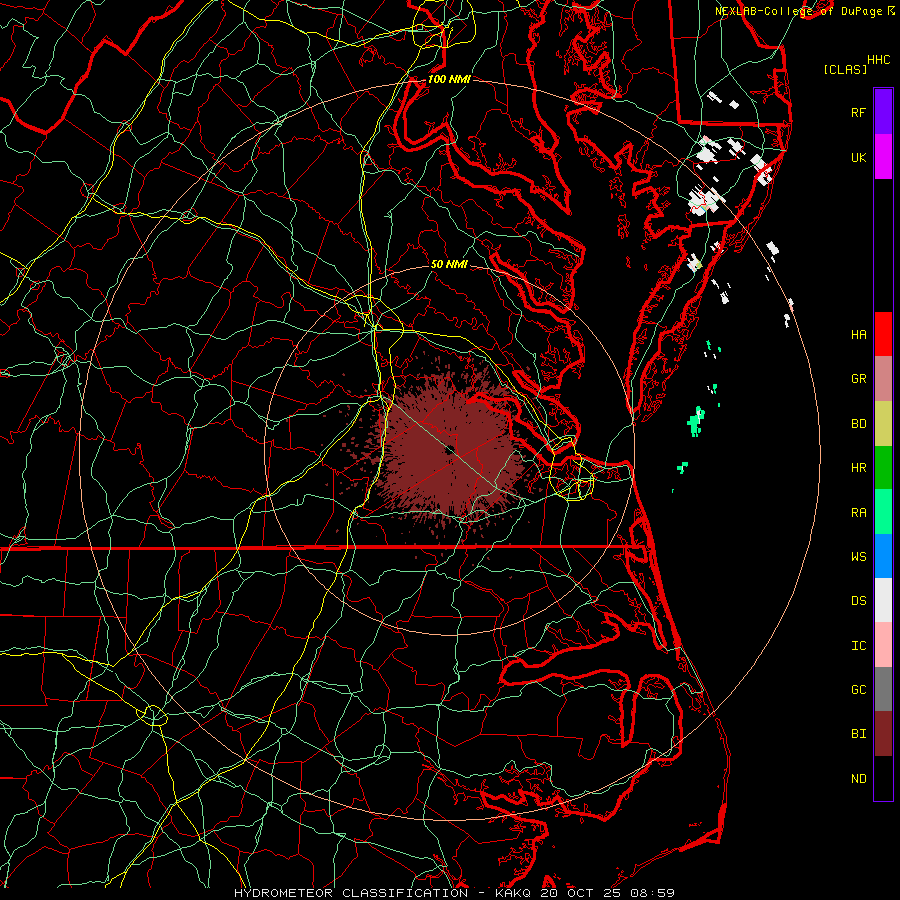Click the 50 NMI range ring label
The height and width of the screenshot is (900, 900).
tap(449, 264)
